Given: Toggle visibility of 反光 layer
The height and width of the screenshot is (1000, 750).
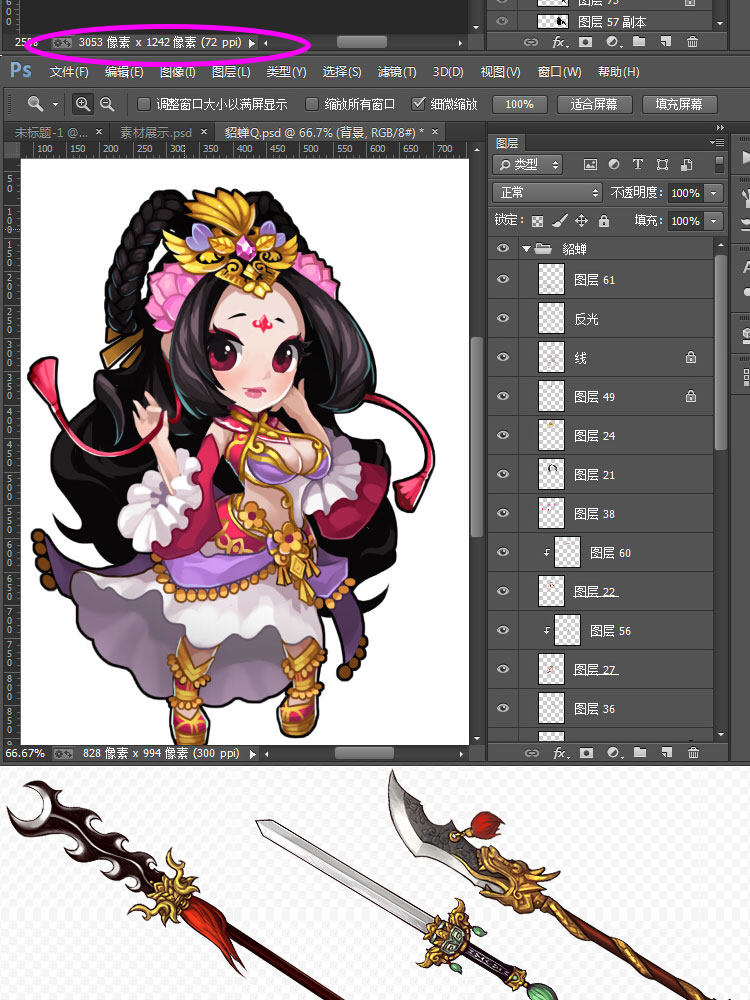Looking at the screenshot, I should tap(503, 318).
